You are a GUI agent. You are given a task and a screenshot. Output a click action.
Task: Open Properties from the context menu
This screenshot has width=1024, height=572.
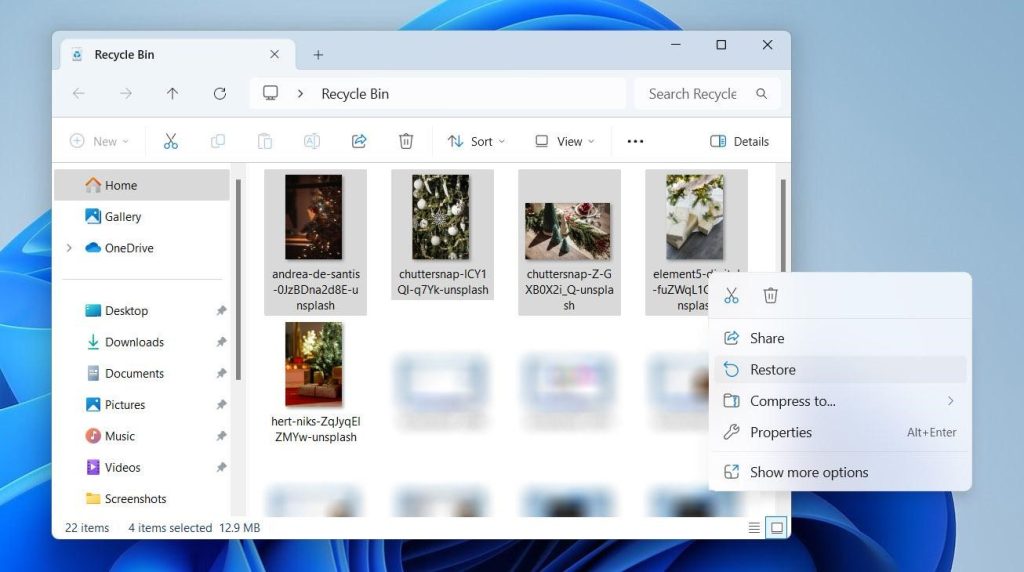click(x=840, y=432)
